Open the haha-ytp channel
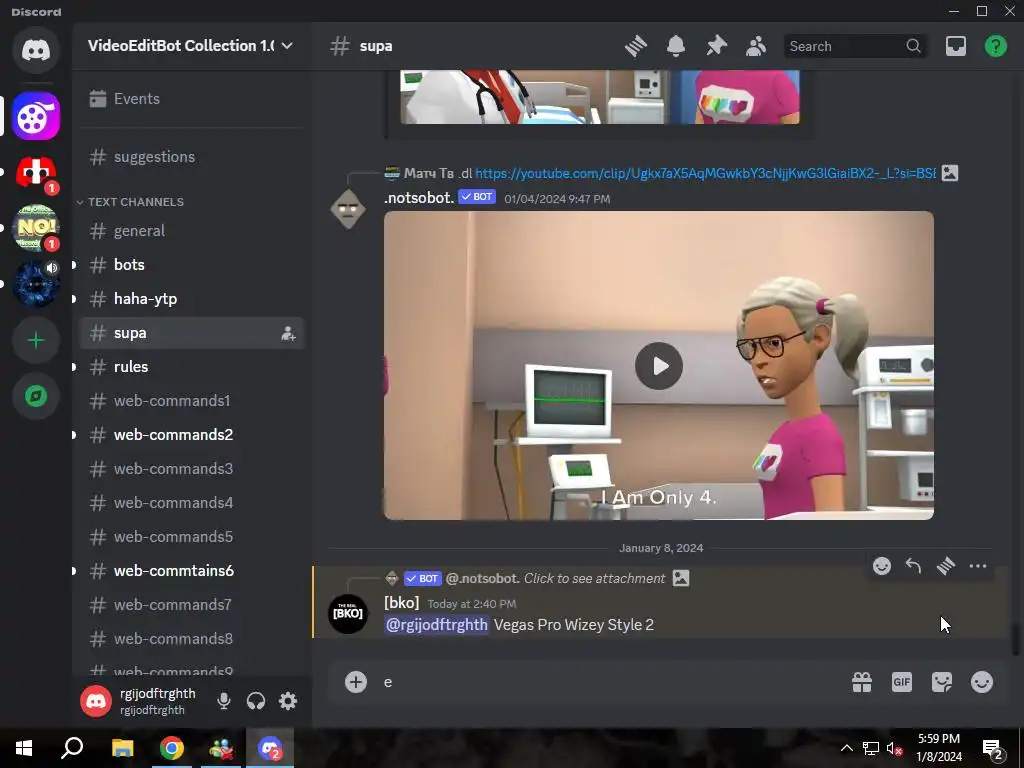The height and width of the screenshot is (768, 1024). pos(191,298)
